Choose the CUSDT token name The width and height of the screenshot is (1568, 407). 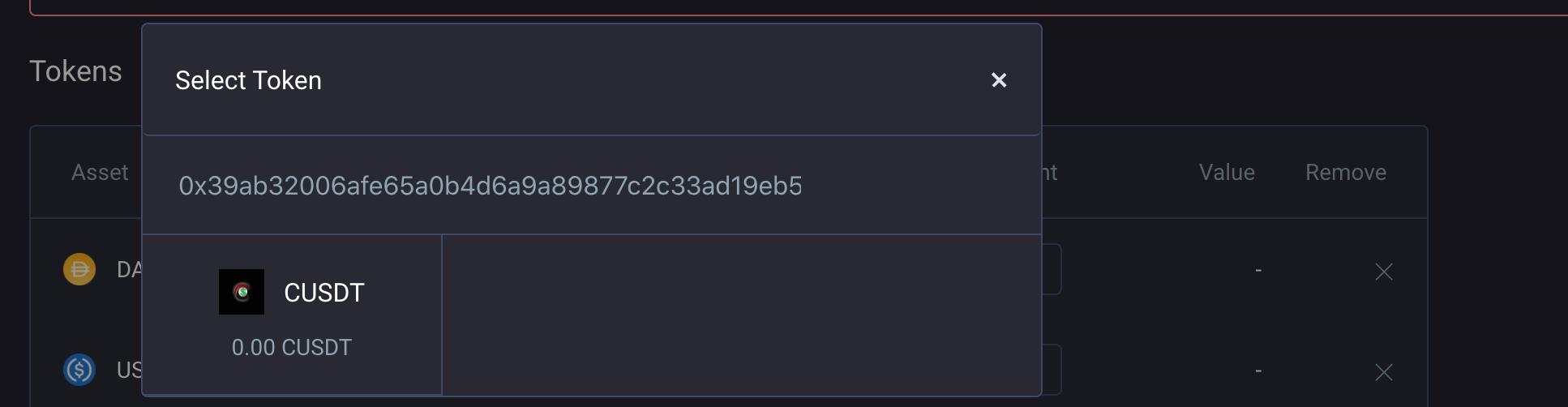324,293
